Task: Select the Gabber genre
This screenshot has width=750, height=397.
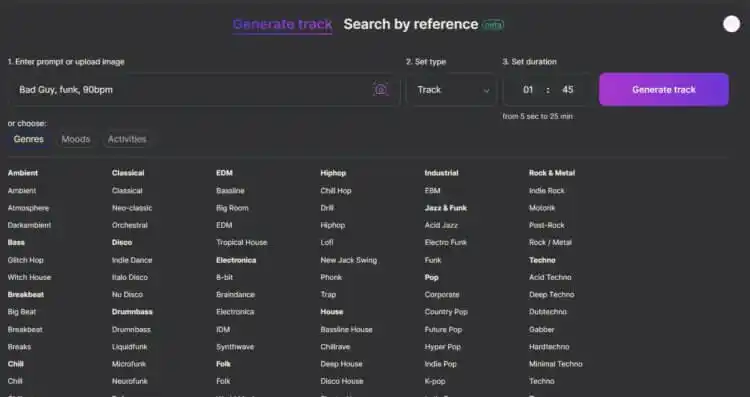Action: (x=541, y=330)
